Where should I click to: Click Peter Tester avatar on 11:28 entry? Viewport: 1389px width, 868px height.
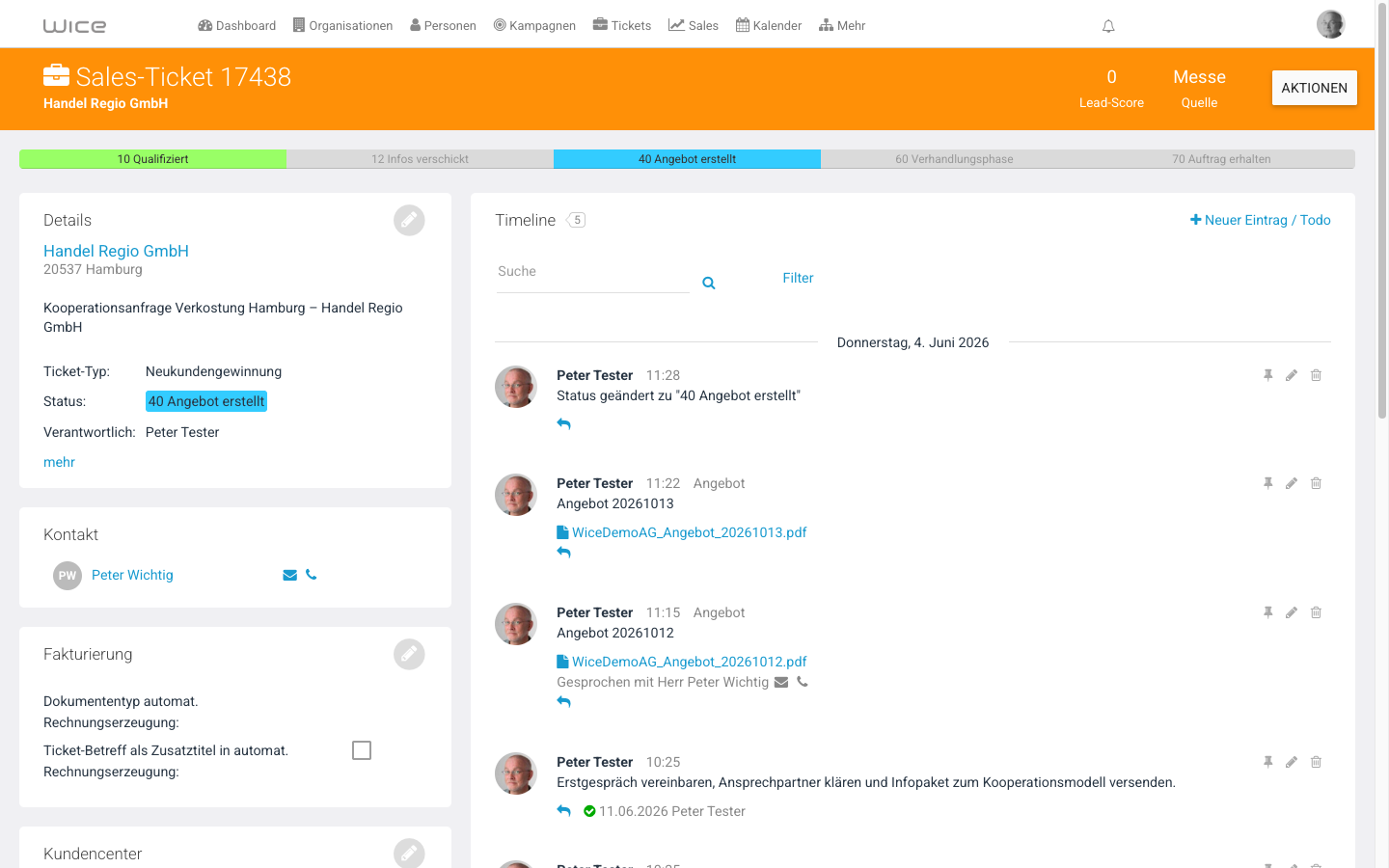516,387
